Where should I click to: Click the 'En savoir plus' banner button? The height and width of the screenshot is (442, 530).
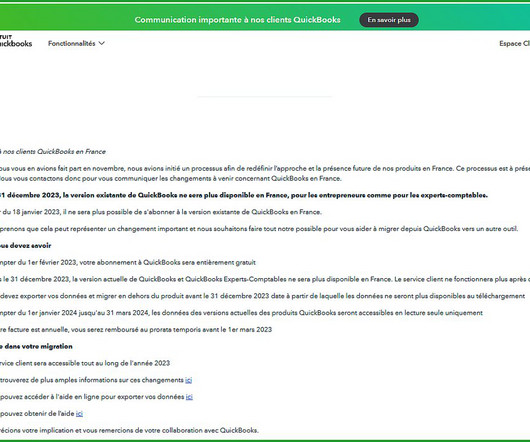coord(389,20)
